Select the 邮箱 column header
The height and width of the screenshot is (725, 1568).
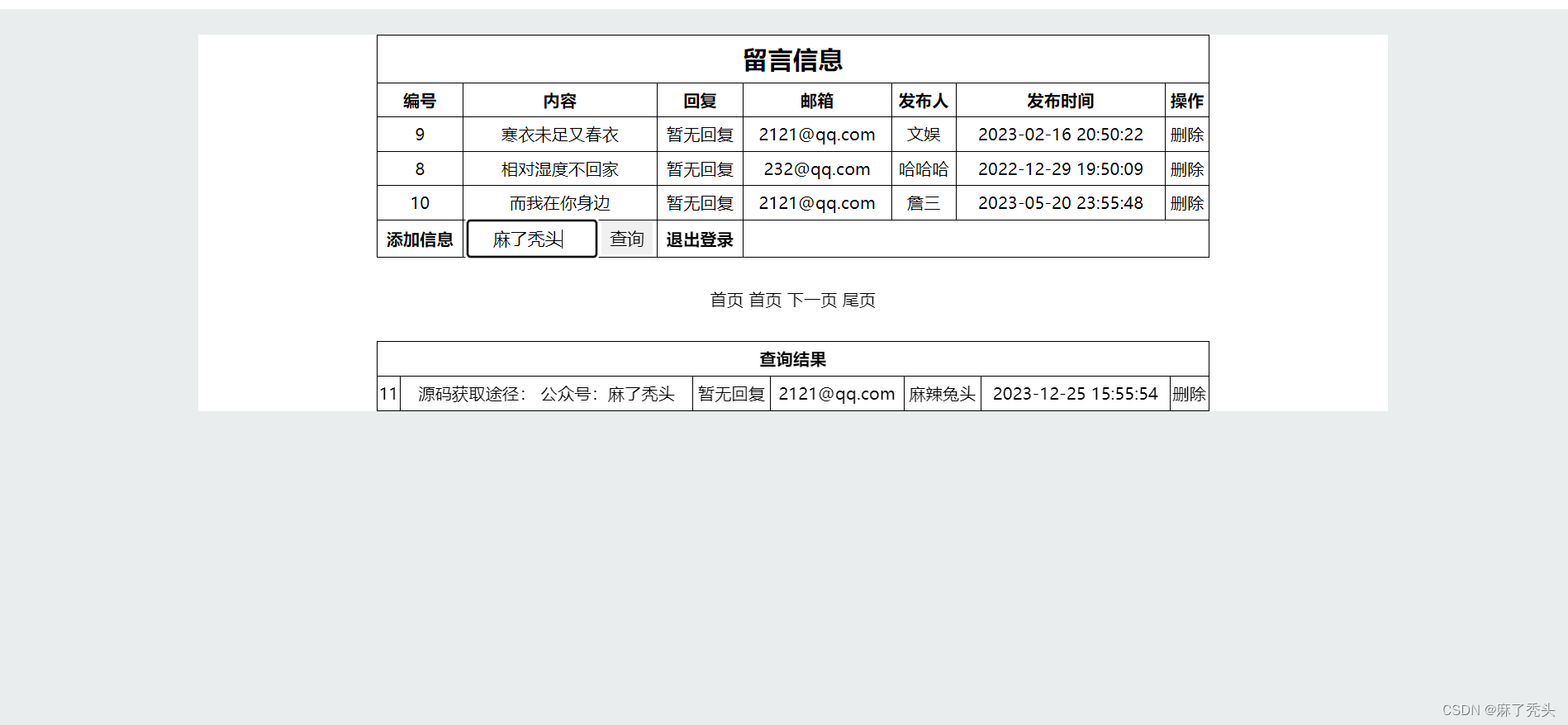817,101
